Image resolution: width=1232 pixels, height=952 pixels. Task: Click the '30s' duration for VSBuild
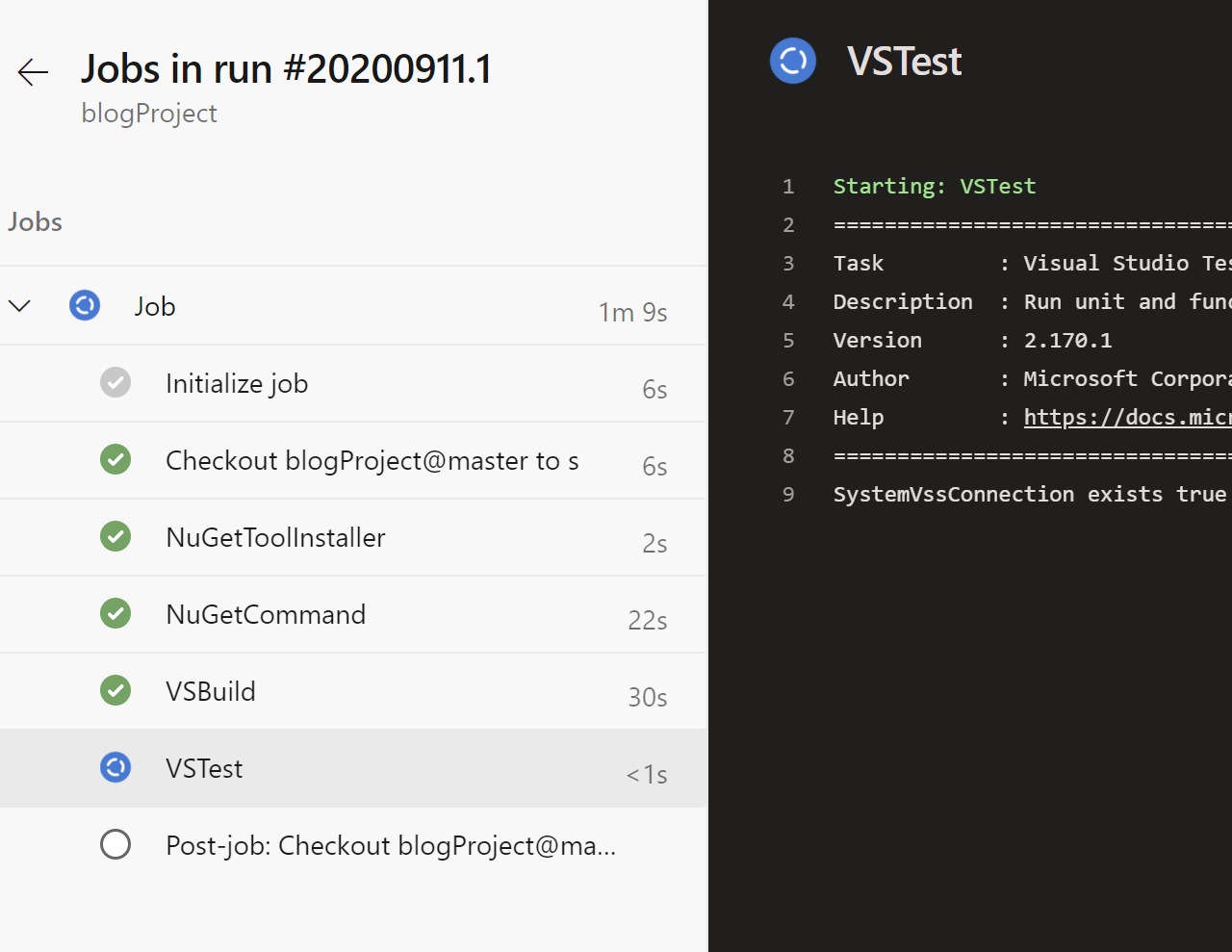pyautogui.click(x=647, y=697)
